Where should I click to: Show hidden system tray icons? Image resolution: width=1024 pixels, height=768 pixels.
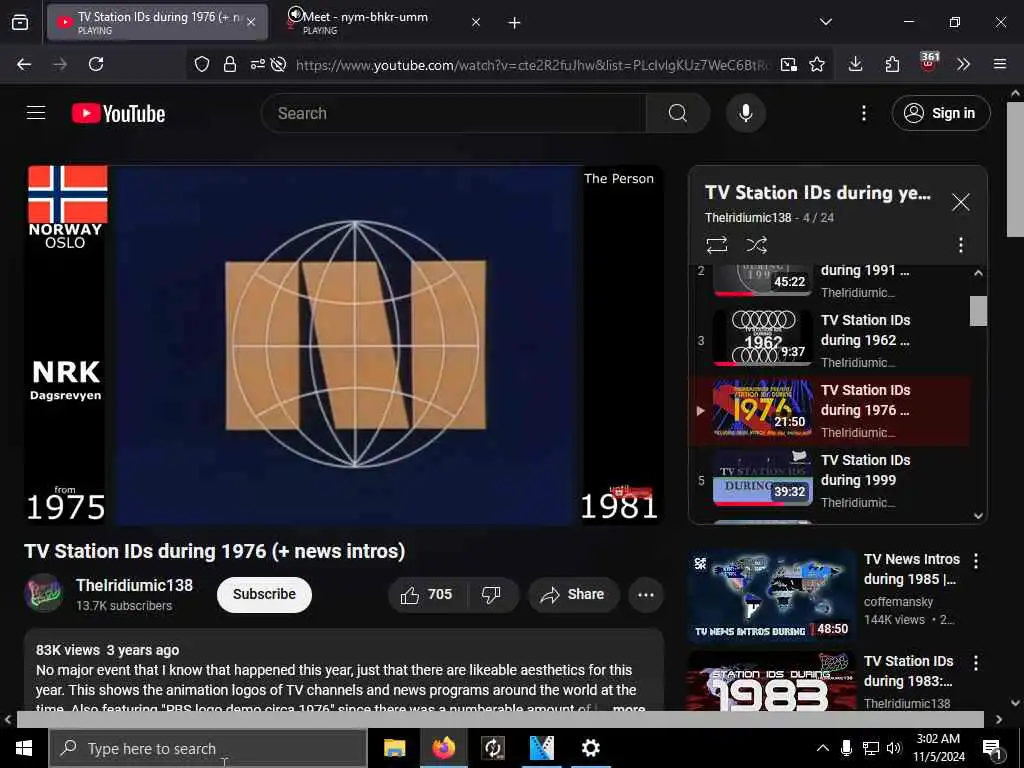click(823, 748)
